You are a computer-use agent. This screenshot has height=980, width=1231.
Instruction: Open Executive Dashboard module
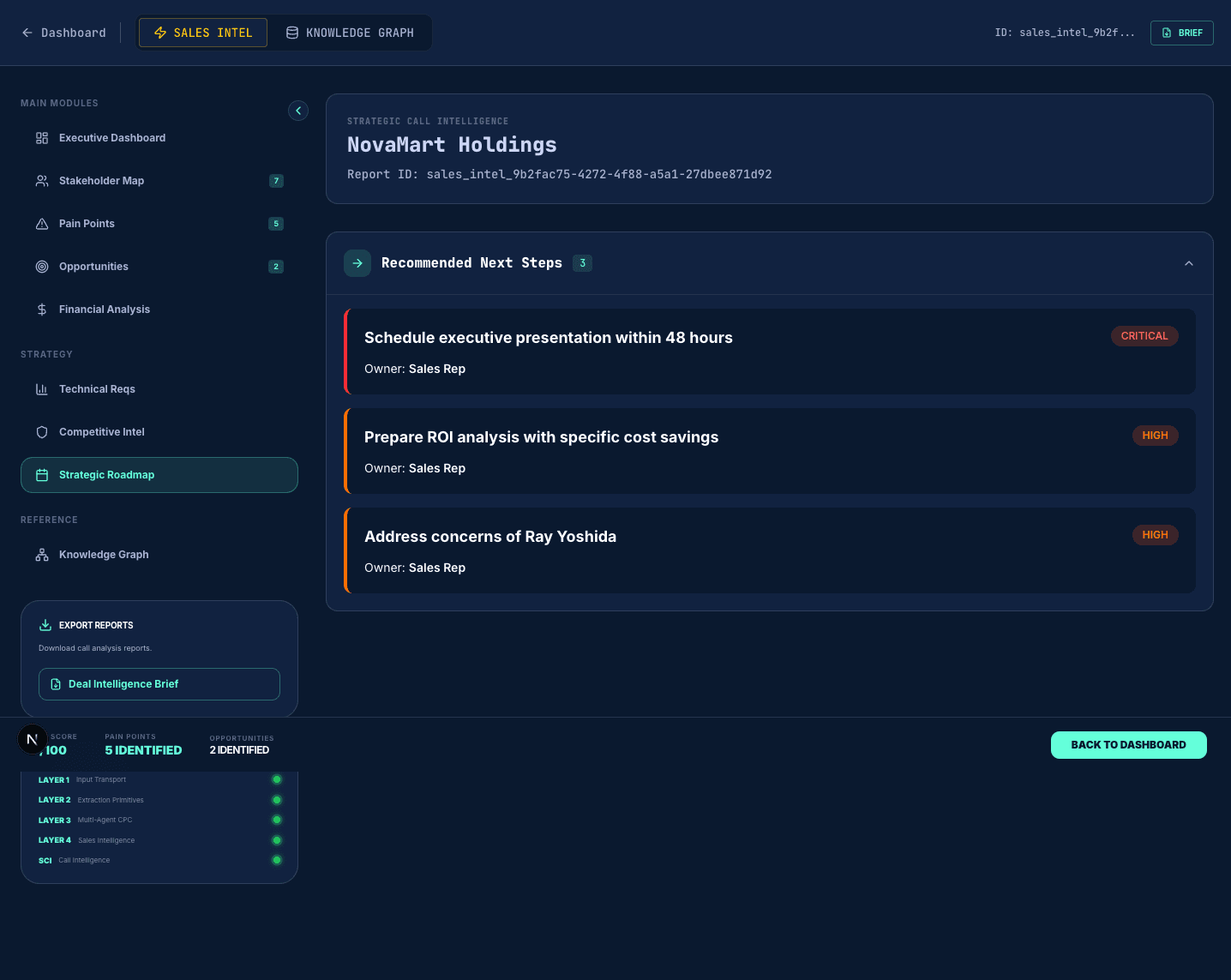[x=159, y=138]
